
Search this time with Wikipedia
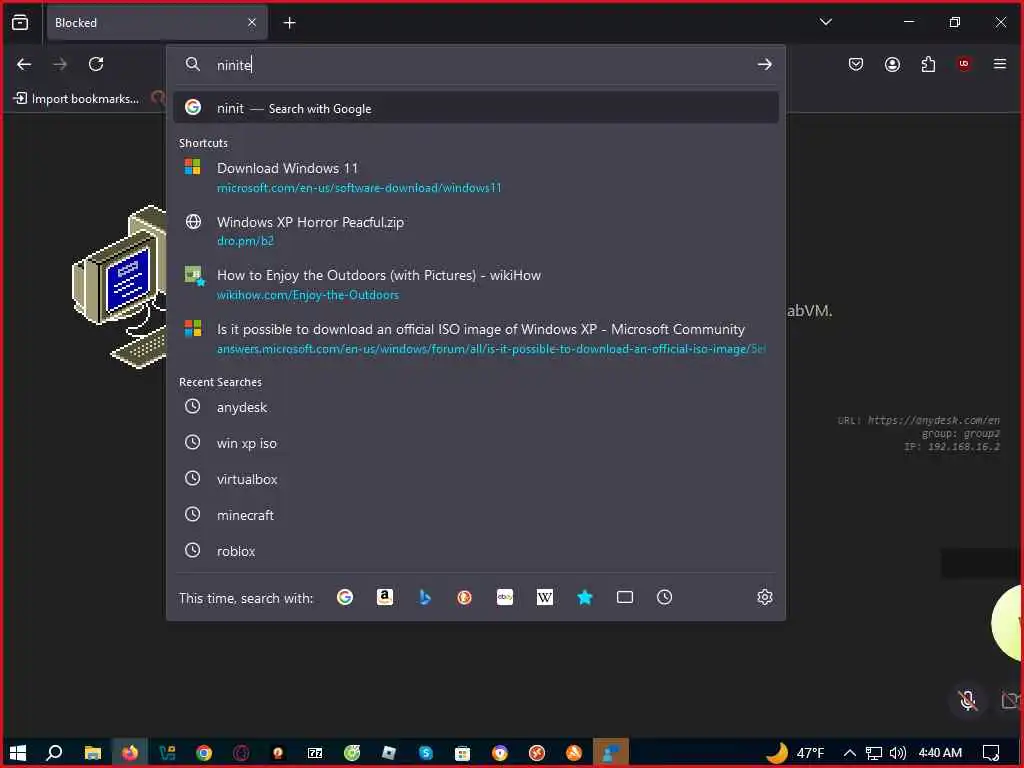click(545, 597)
